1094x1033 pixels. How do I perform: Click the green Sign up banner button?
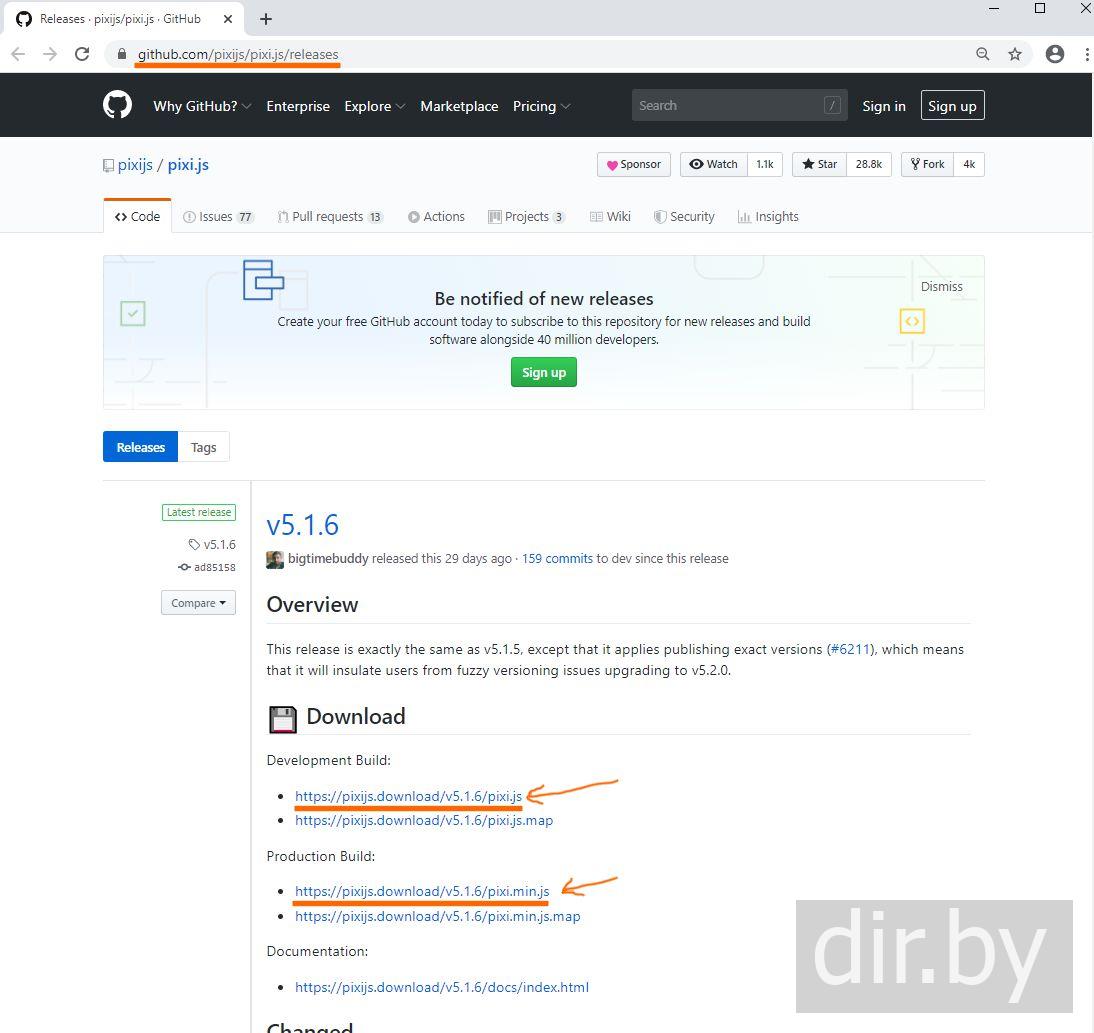544,372
